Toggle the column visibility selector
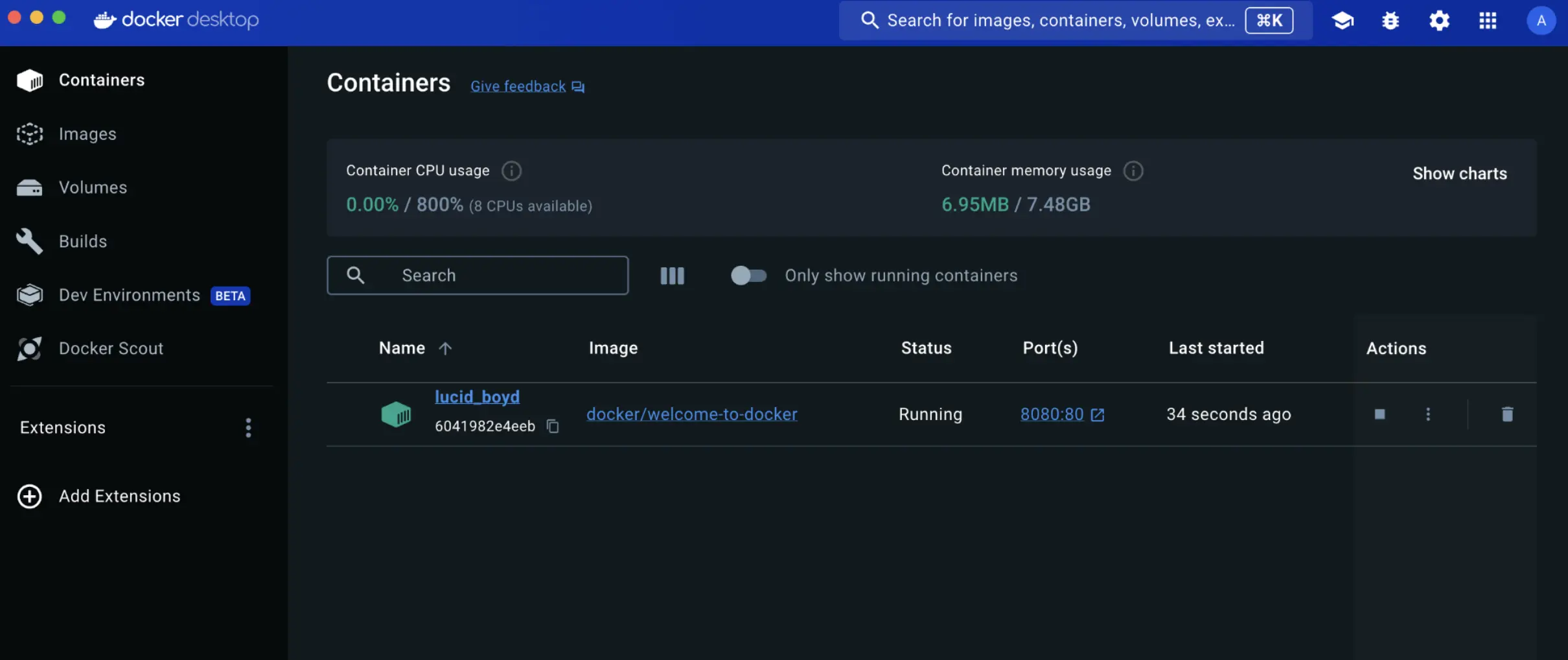 click(x=672, y=276)
